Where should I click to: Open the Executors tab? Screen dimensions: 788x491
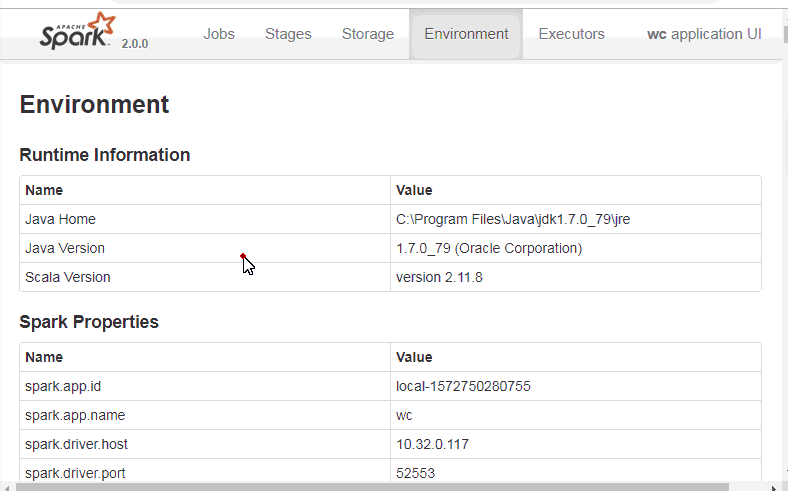click(571, 34)
